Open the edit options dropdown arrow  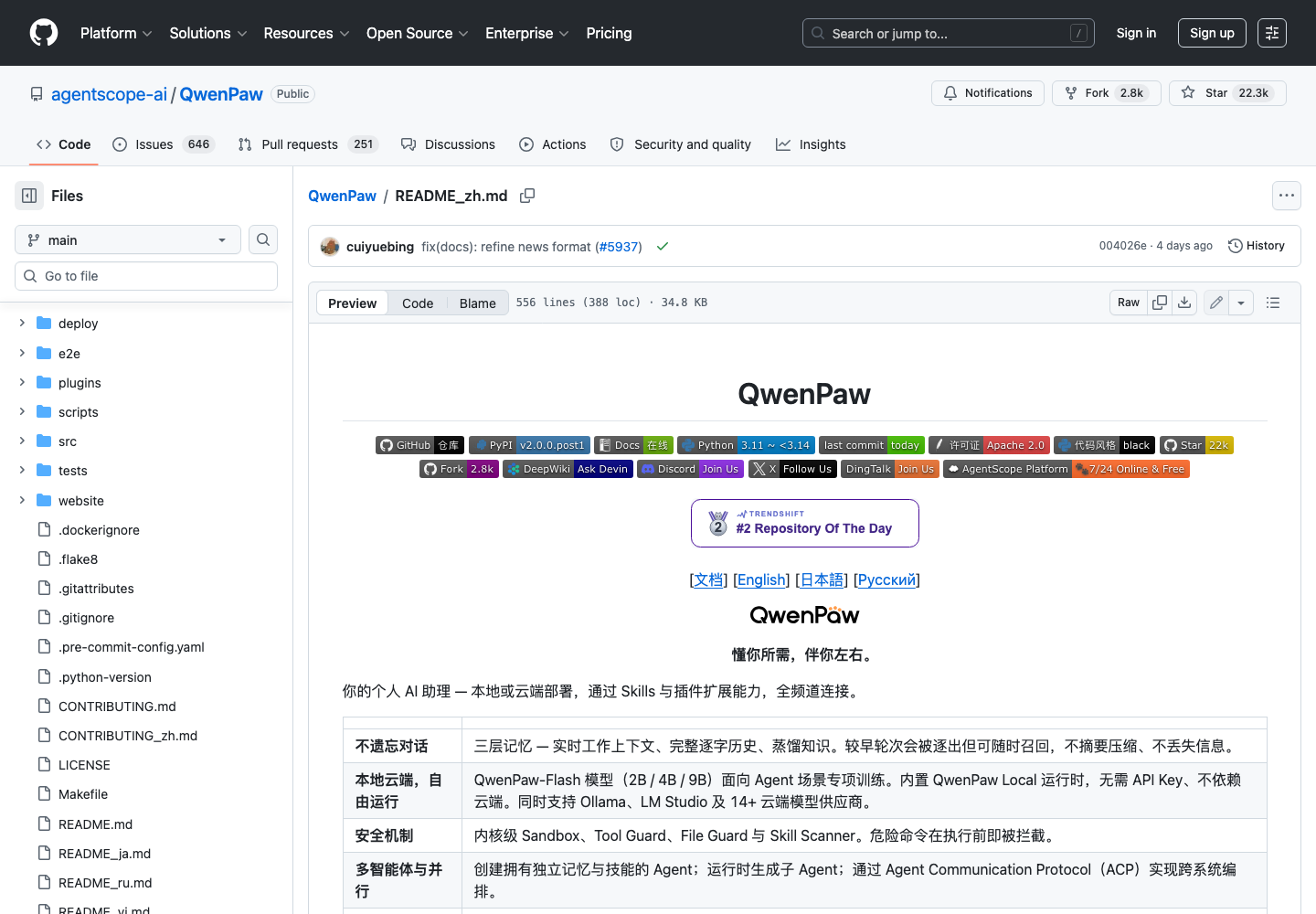[1241, 303]
